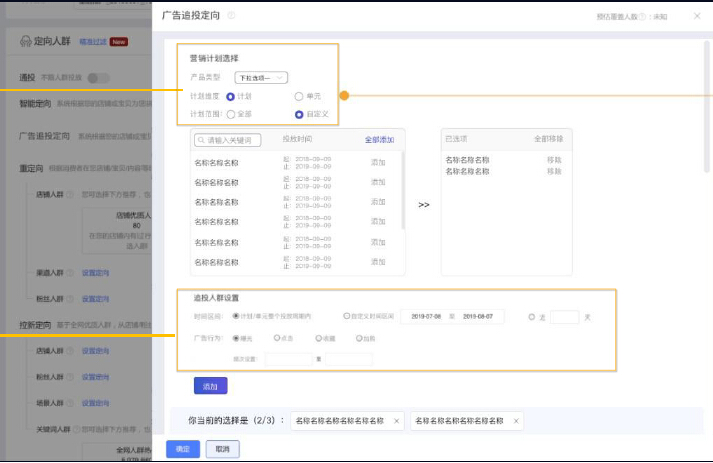Toggle the 通投 switch in the left panel
This screenshot has width=713, height=463.
98,78
